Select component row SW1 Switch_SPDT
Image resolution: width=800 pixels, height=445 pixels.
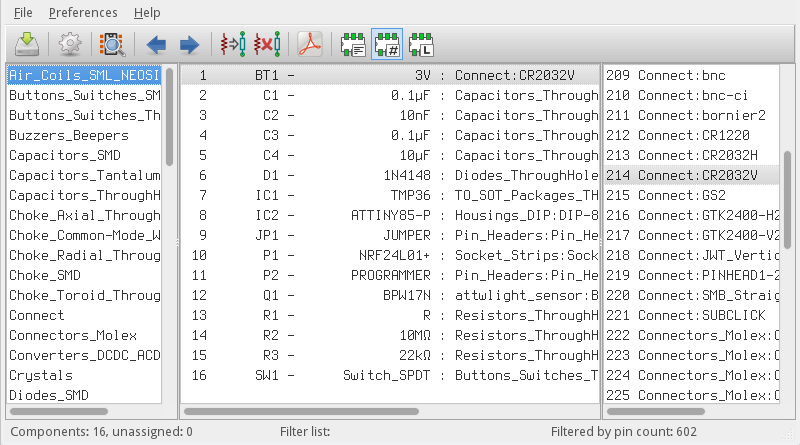[390, 376]
